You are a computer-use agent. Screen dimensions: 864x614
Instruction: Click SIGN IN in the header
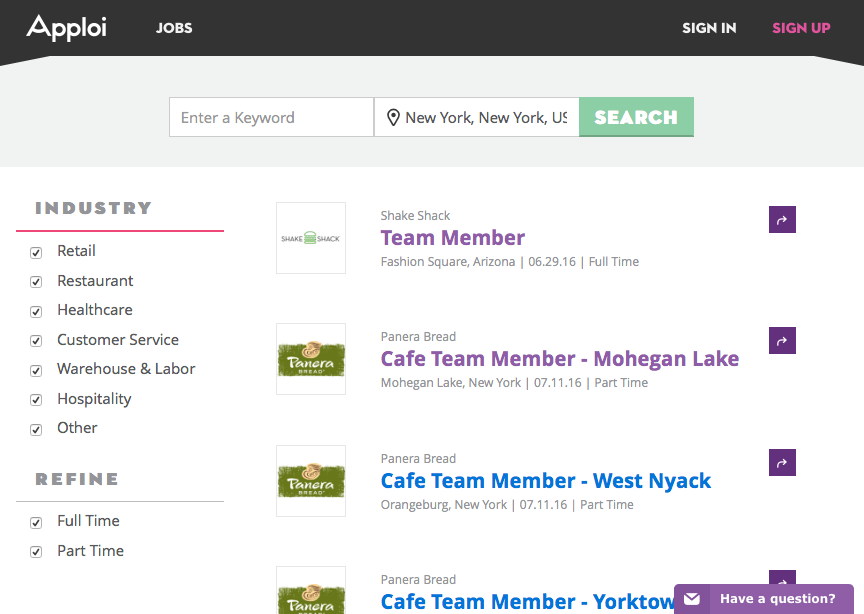click(x=709, y=28)
